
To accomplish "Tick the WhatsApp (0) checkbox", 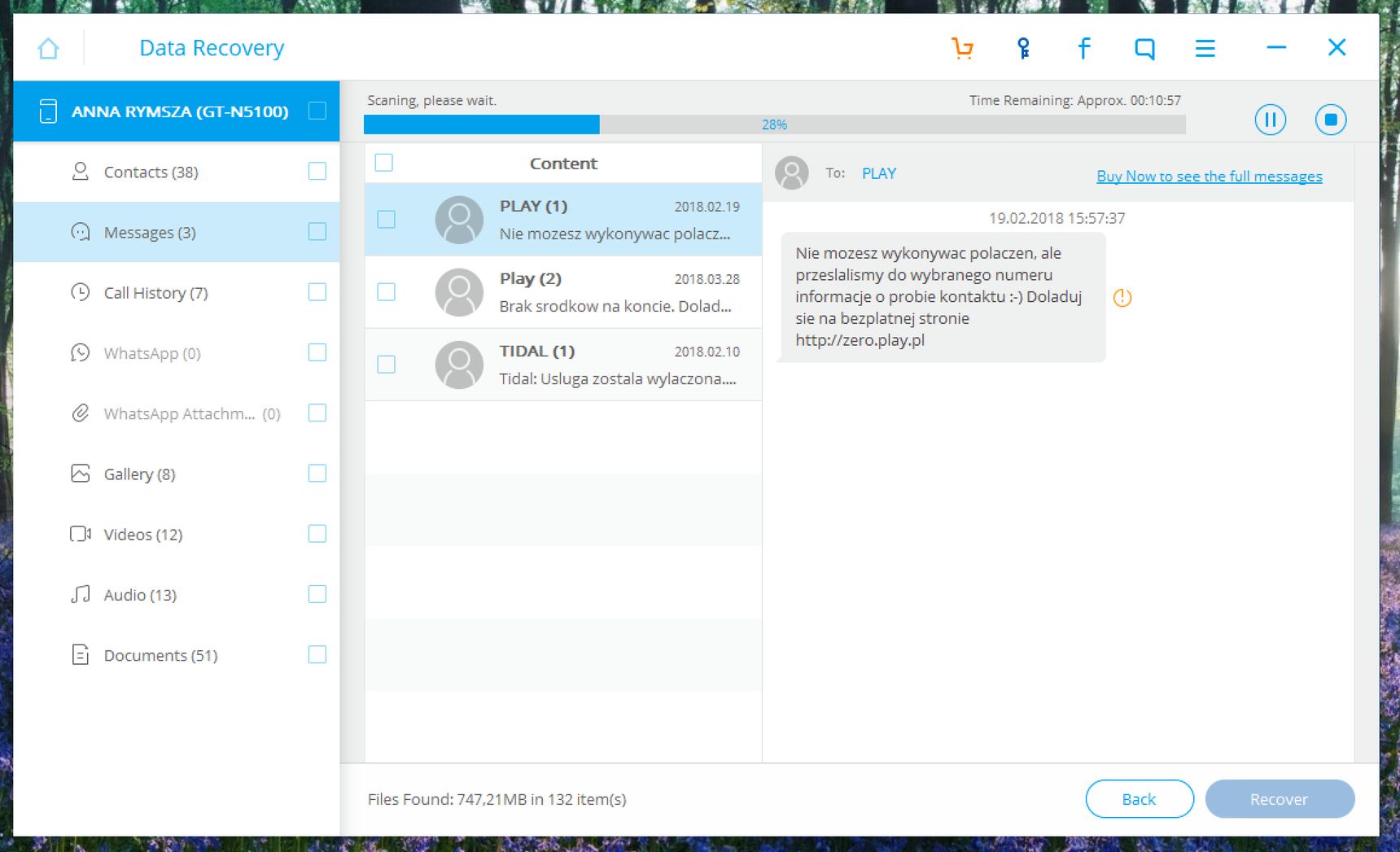I will (317, 352).
